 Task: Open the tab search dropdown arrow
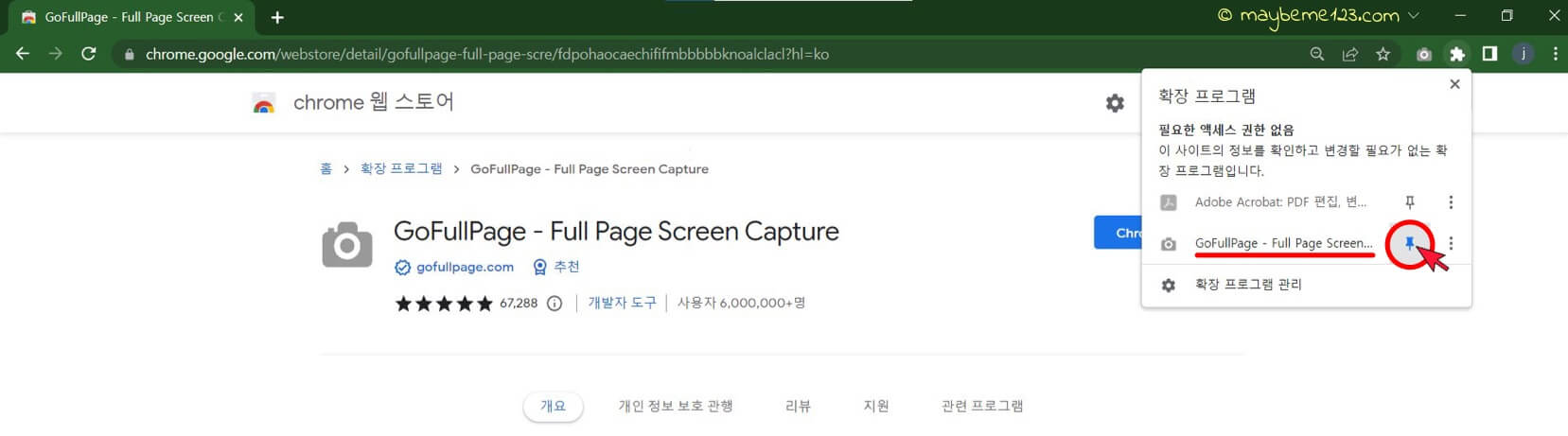click(1415, 15)
